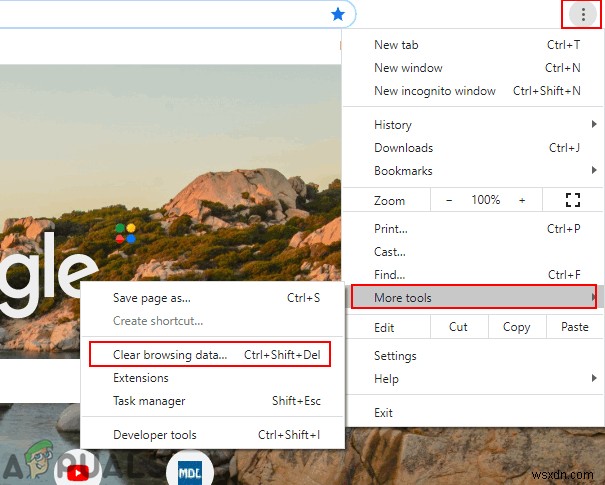This screenshot has width=605, height=485.
Task: Expand the Help submenu arrow
Action: click(594, 378)
